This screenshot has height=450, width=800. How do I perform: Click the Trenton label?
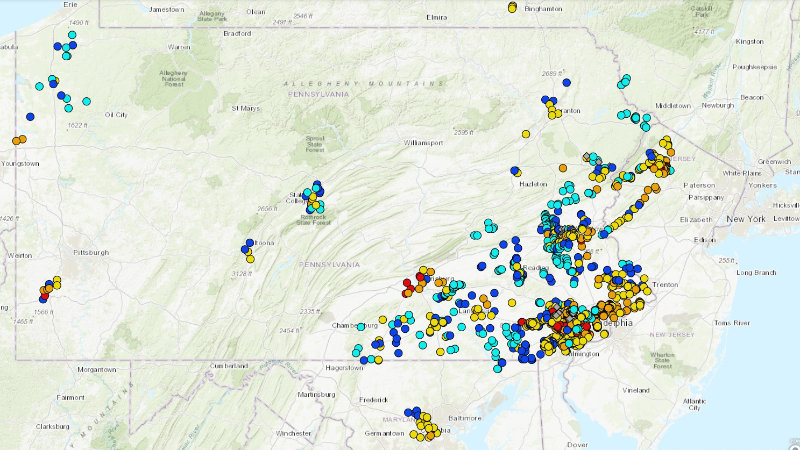(665, 285)
